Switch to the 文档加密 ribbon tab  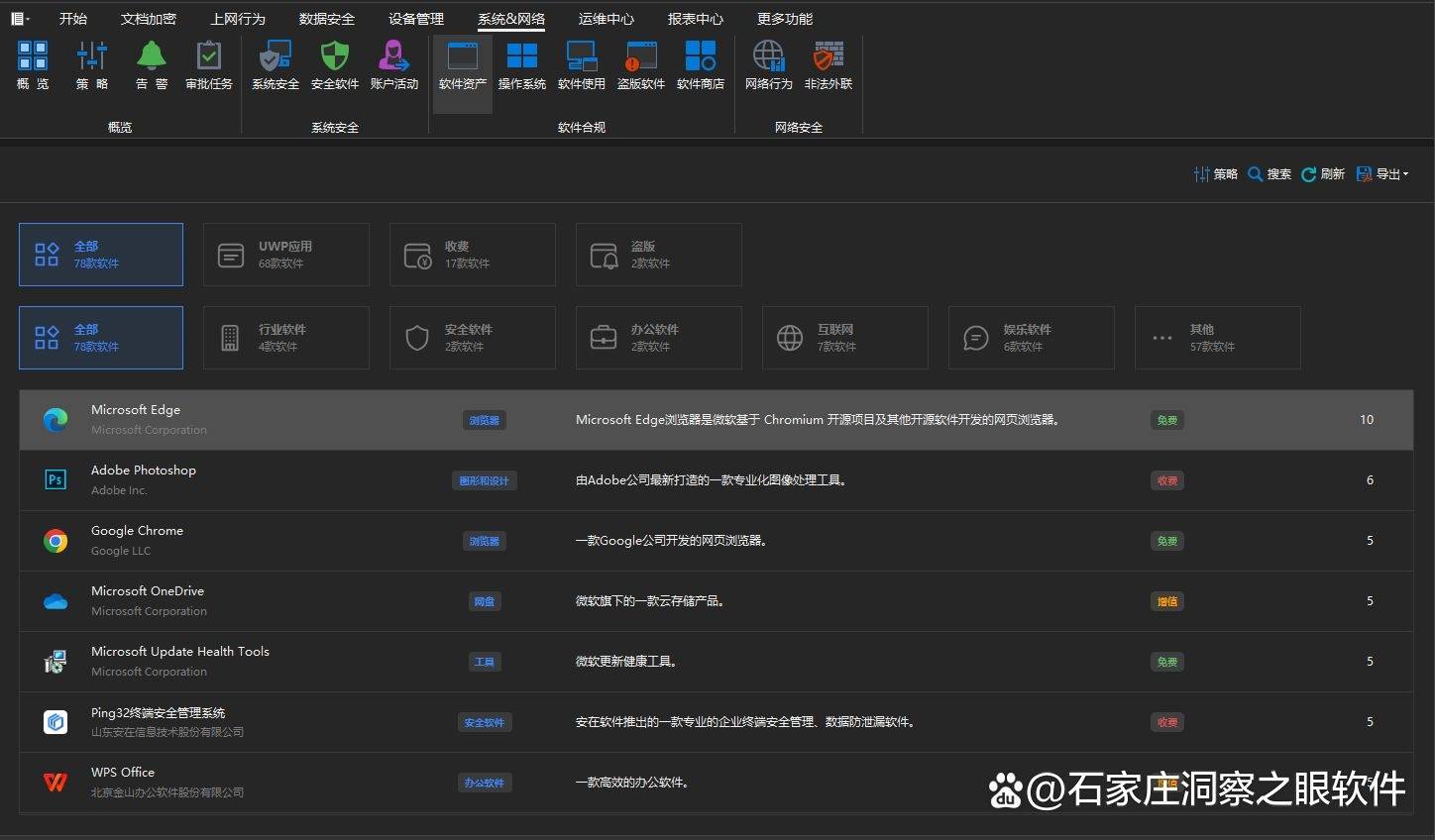tap(149, 19)
